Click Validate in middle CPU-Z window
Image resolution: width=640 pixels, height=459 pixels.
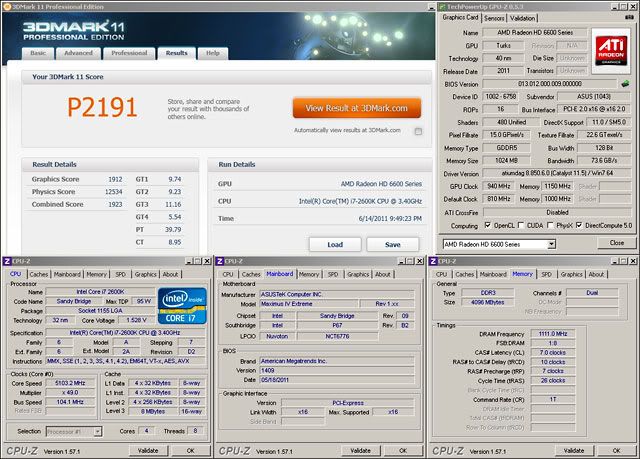[x=360, y=450]
